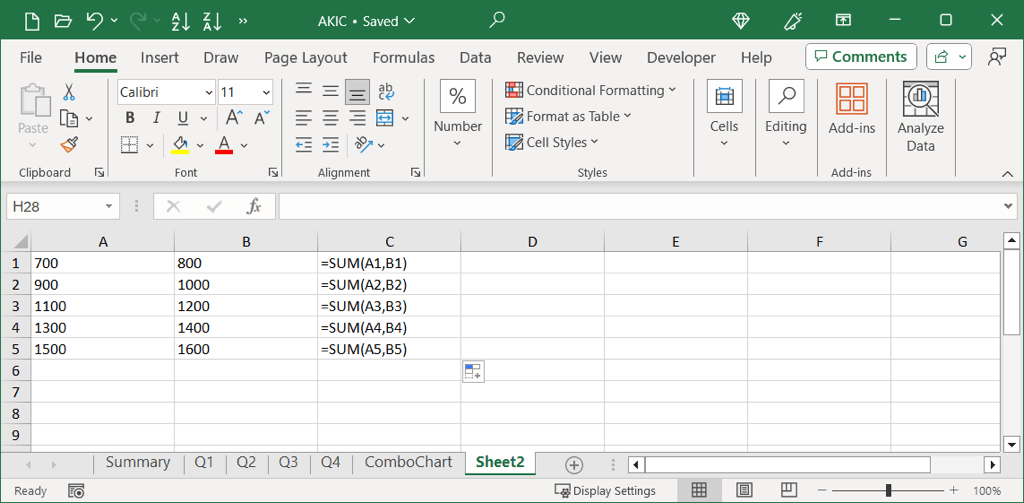Toggle Italic formatting

(156, 118)
